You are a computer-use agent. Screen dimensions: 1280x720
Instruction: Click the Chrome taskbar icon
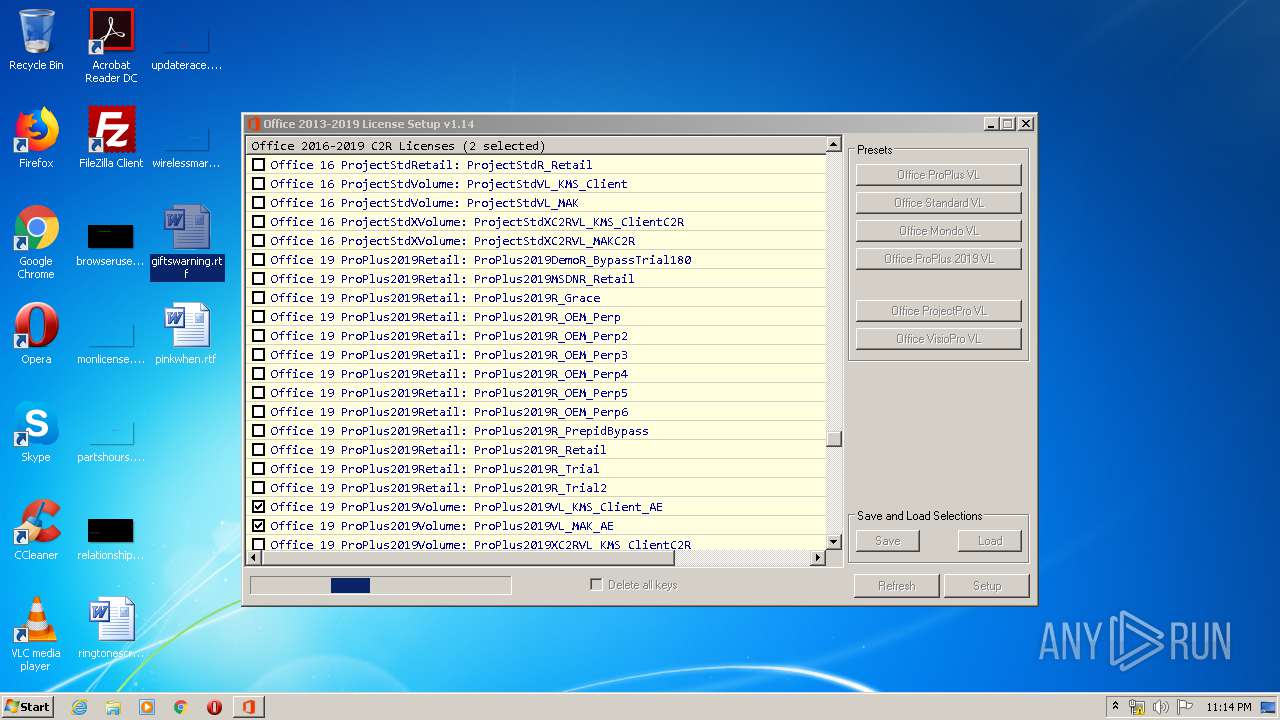click(x=180, y=707)
